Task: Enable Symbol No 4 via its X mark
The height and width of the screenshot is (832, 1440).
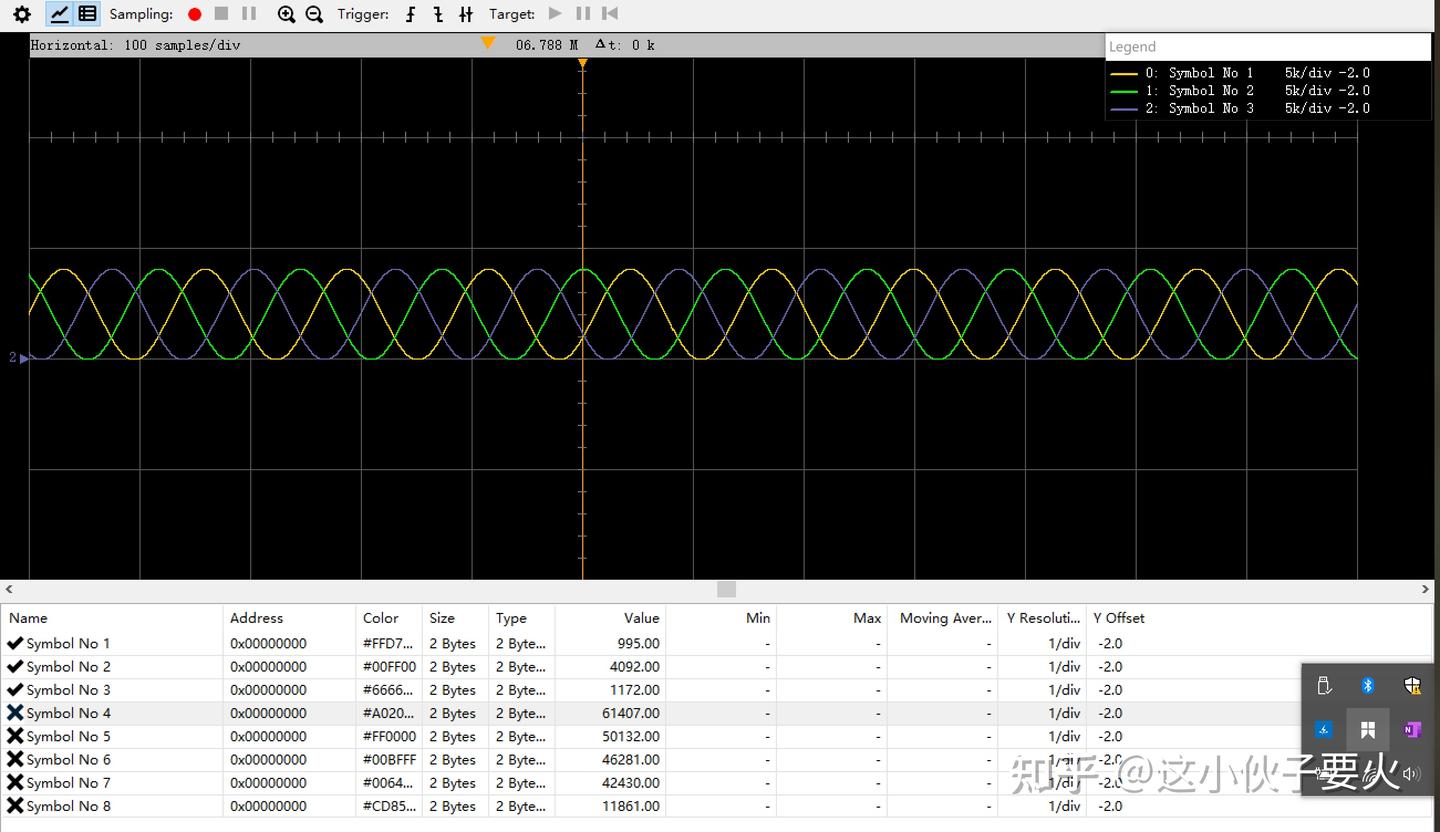Action: (x=15, y=713)
